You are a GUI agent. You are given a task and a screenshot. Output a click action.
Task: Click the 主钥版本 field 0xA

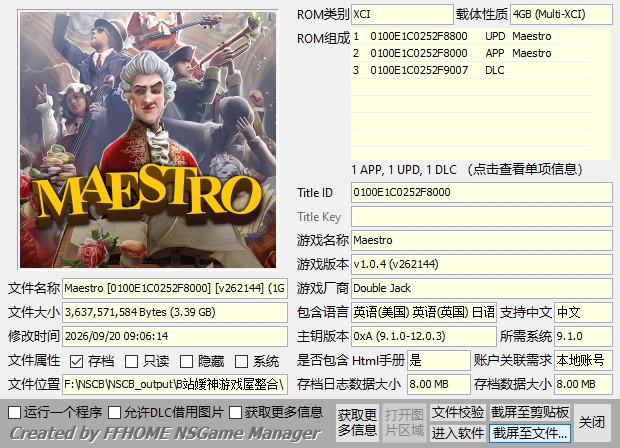coord(423,336)
